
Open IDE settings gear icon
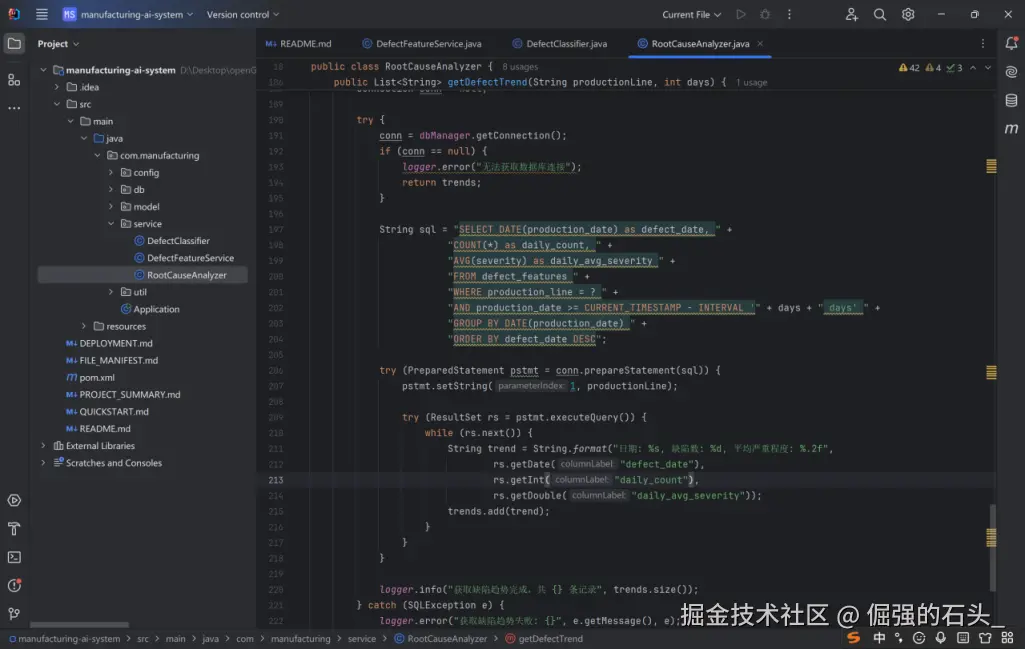click(908, 15)
